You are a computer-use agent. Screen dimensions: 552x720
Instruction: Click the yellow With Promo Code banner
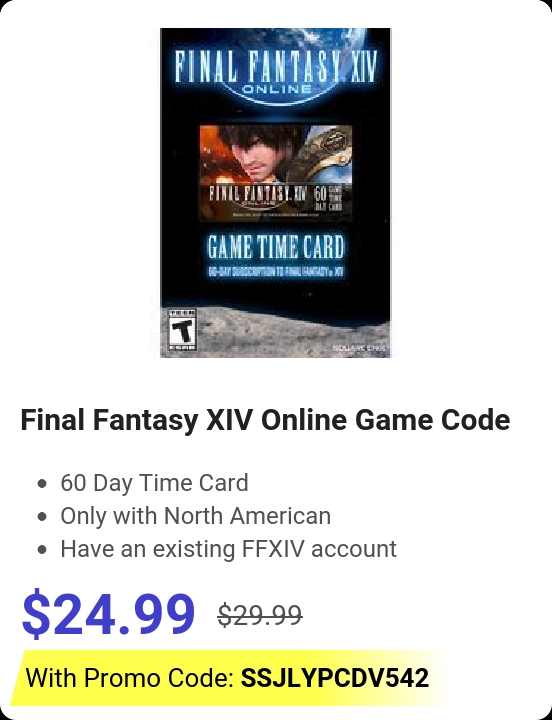(x=230, y=678)
